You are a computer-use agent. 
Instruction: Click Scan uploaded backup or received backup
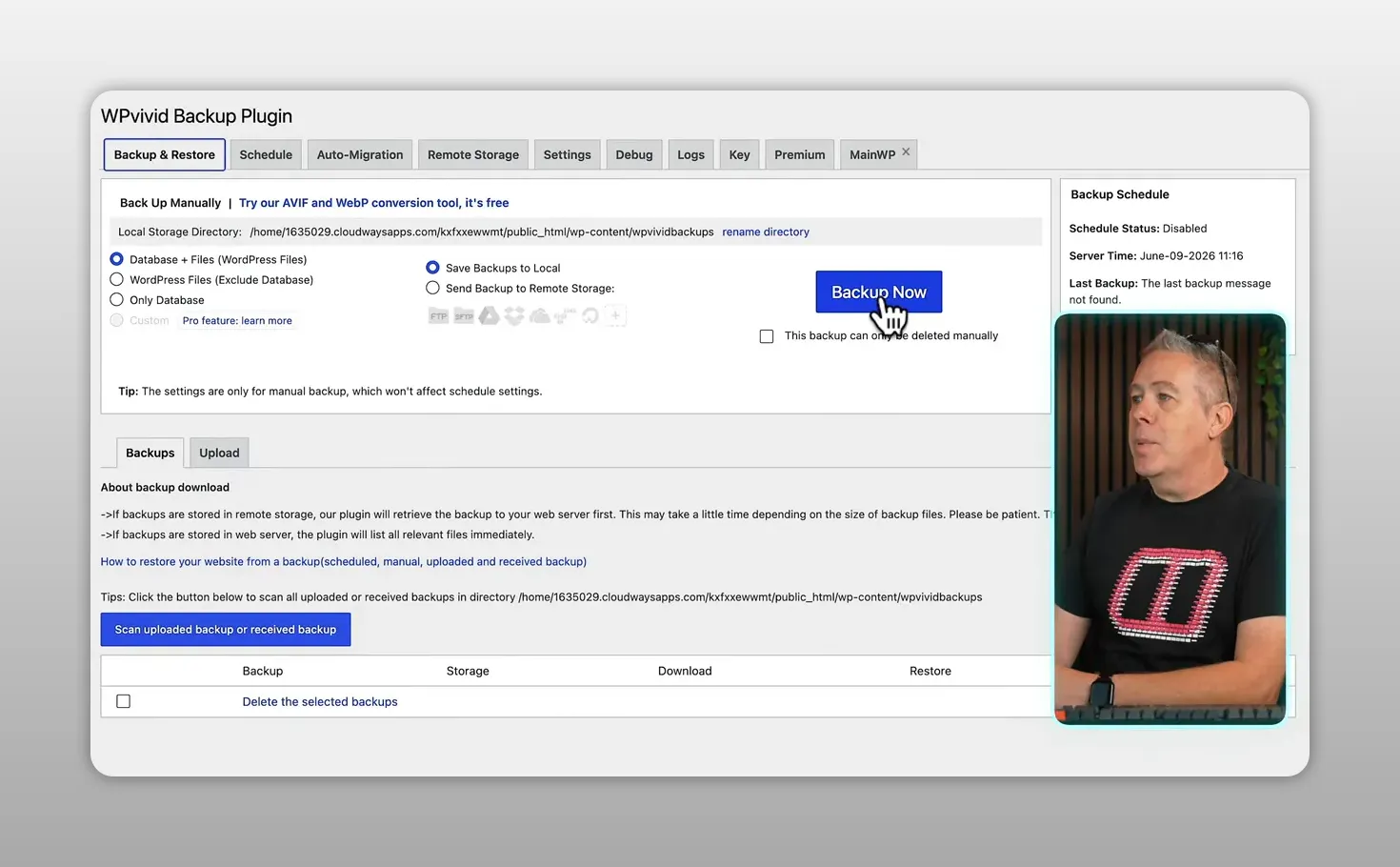click(226, 629)
